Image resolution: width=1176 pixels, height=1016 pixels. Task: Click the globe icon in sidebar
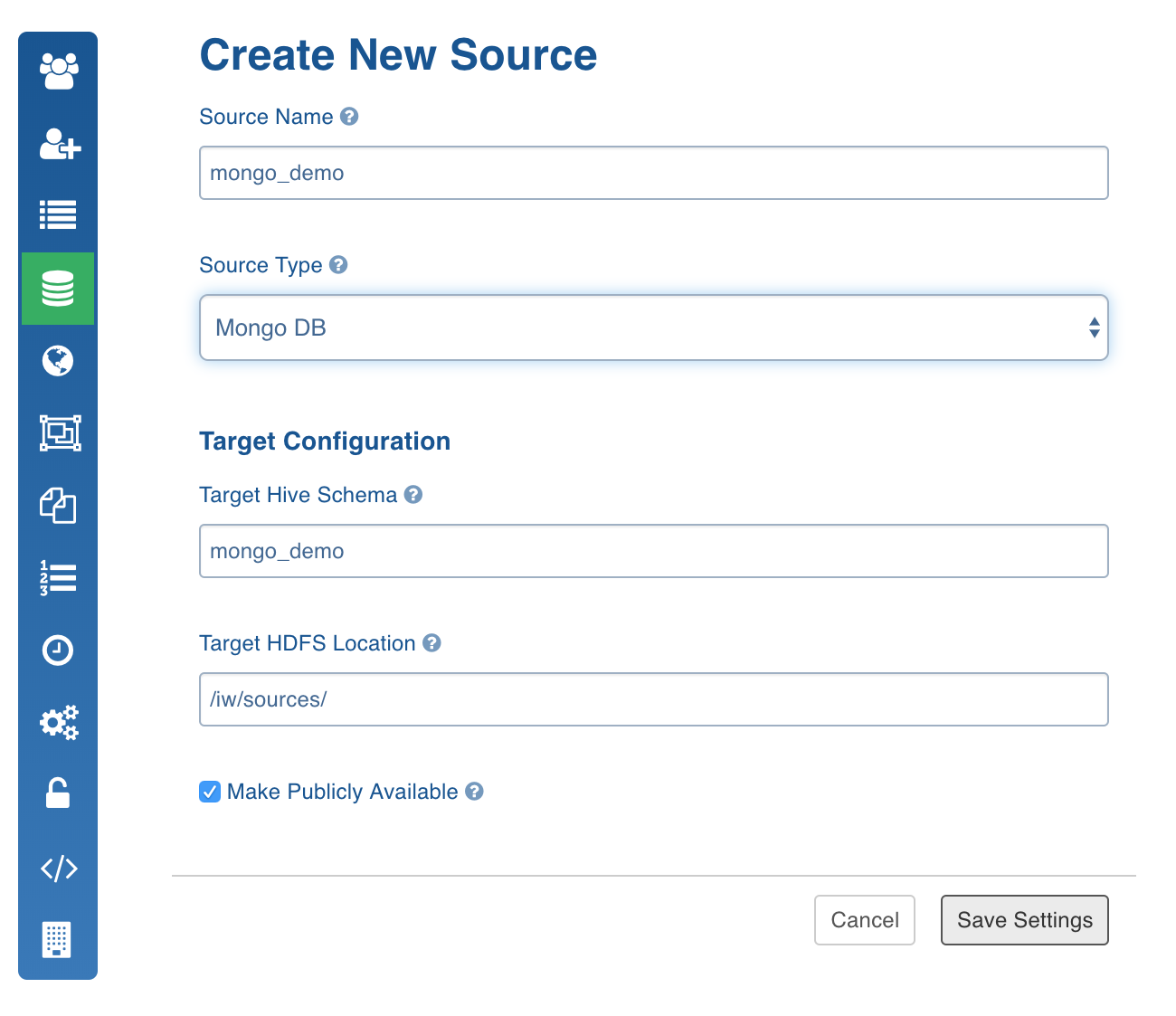tap(58, 361)
